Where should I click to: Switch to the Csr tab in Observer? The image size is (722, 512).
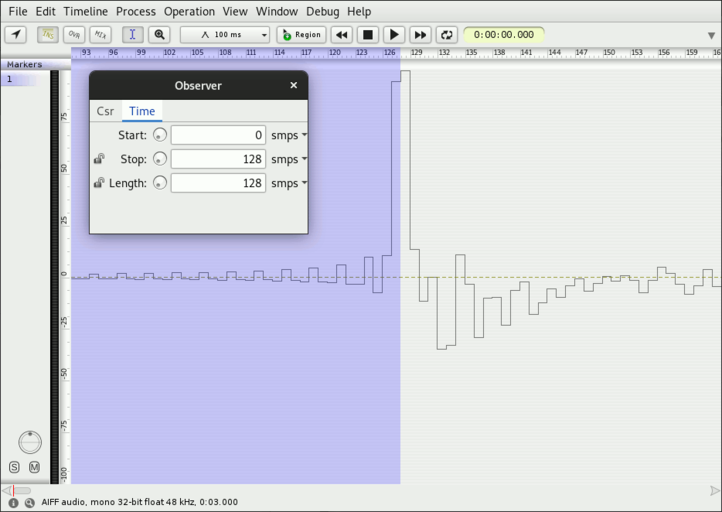point(105,111)
